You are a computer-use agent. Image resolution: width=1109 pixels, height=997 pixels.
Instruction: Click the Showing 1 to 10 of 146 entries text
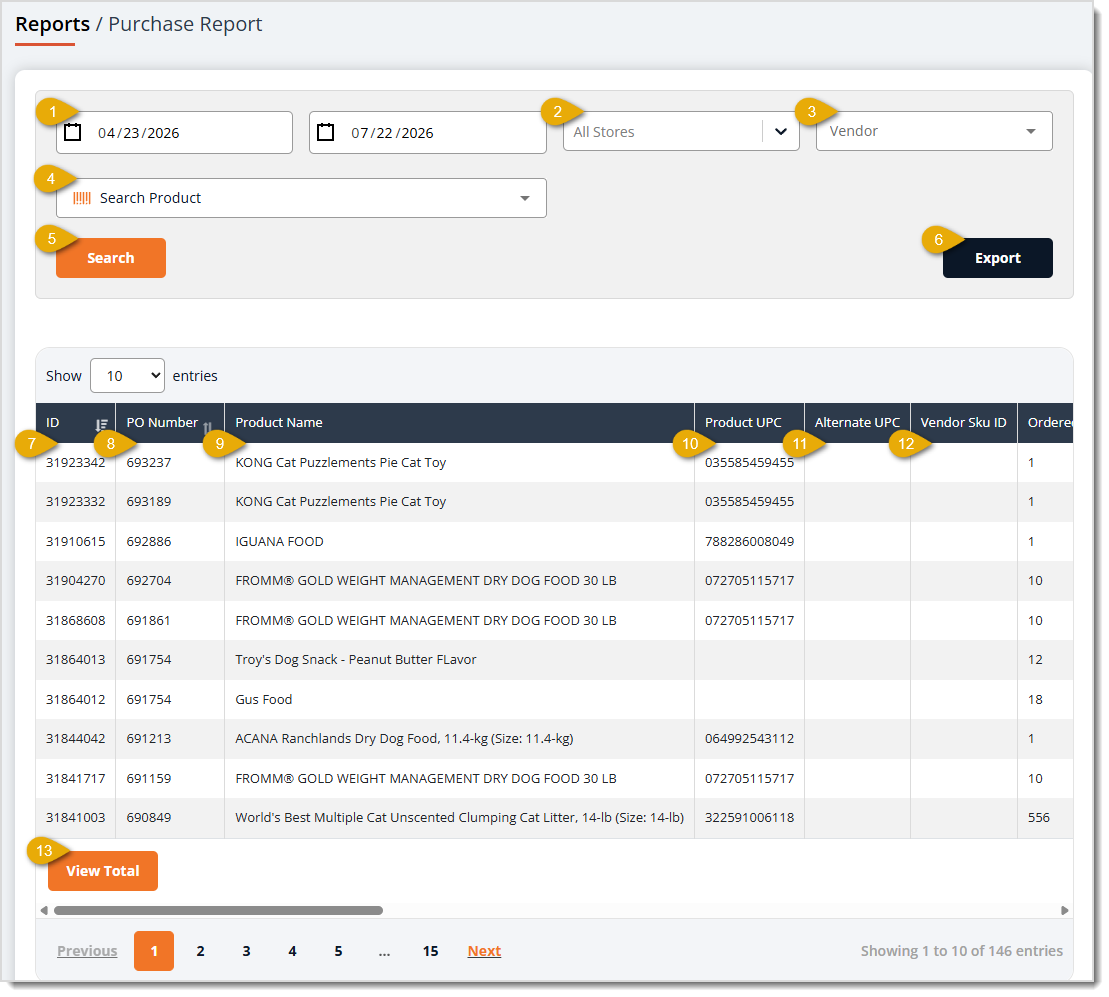tap(961, 951)
